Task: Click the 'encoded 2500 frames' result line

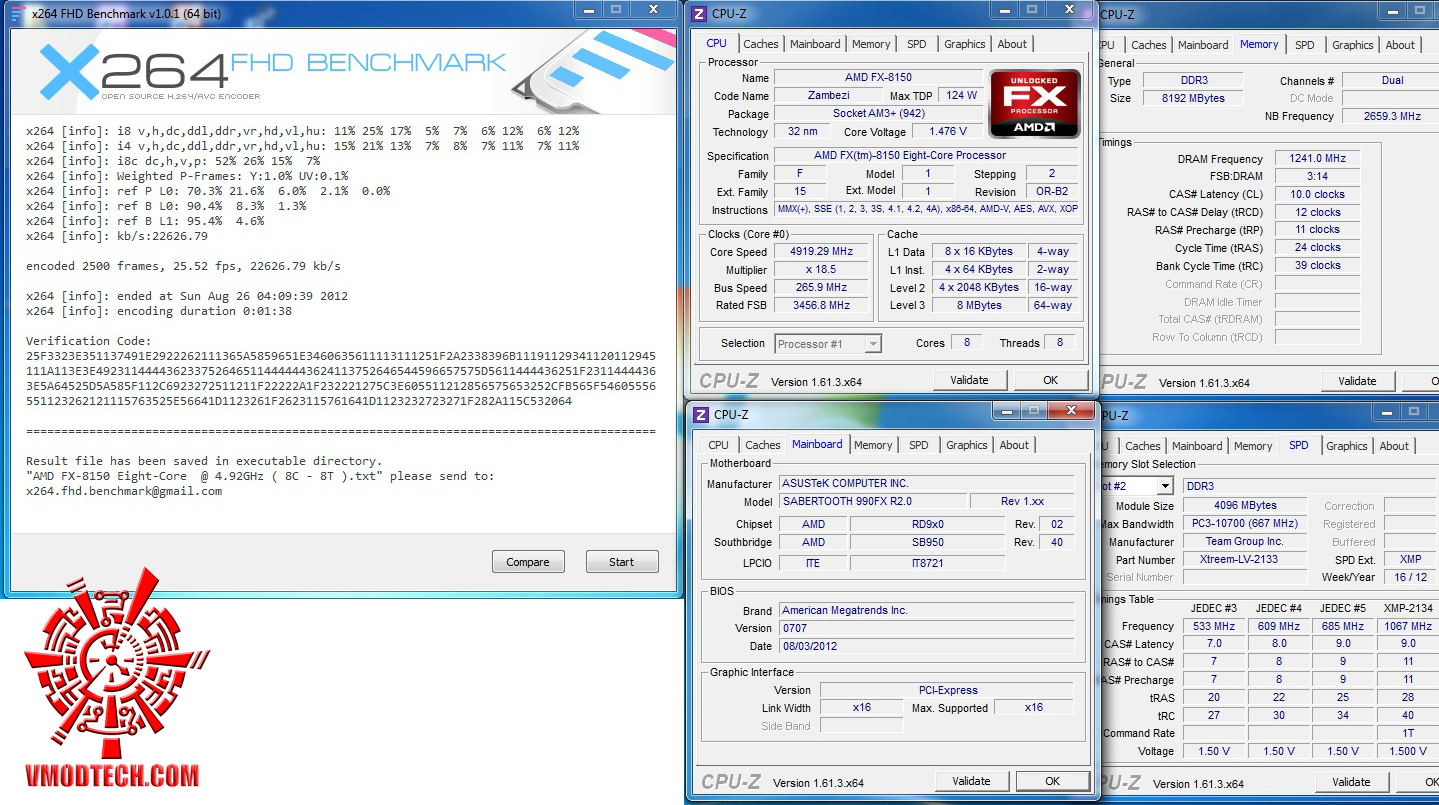Action: (183, 266)
